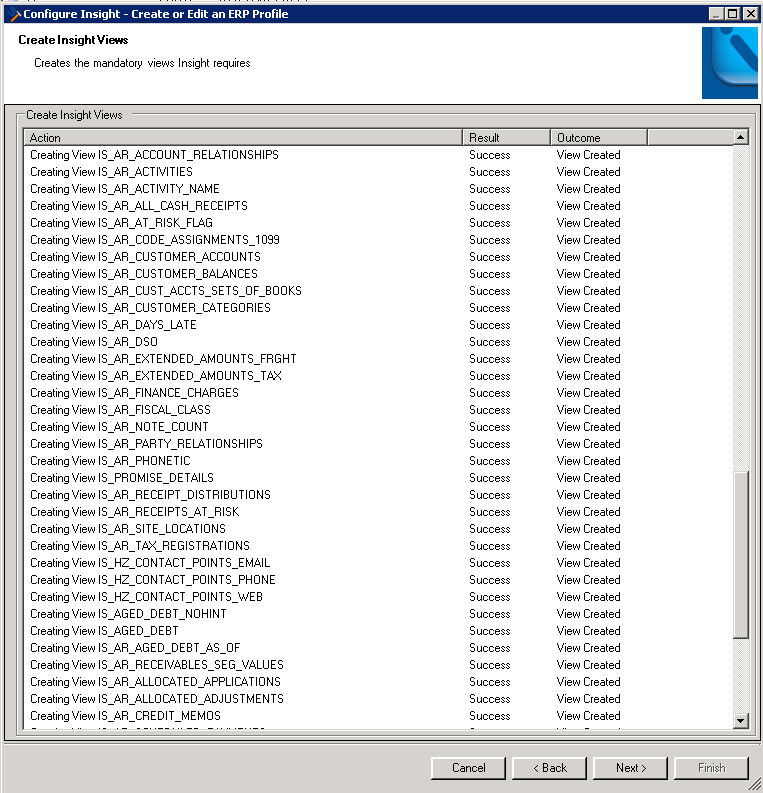Maximize the Configure Insight dialog
The height and width of the screenshot is (793, 763).
click(733, 13)
